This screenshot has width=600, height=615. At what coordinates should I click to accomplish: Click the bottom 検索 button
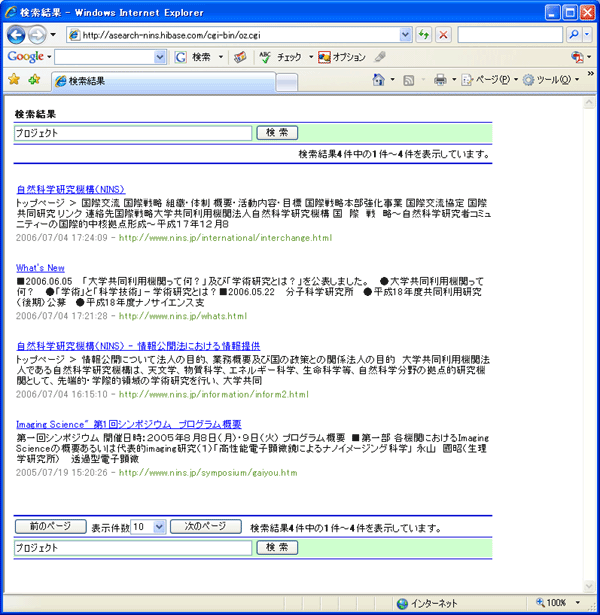tap(277, 548)
